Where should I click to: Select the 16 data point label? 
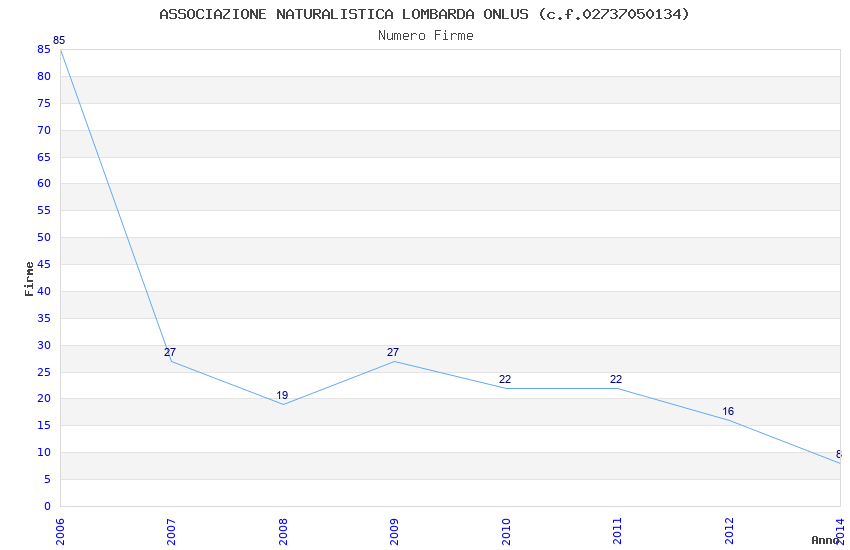[x=728, y=411]
